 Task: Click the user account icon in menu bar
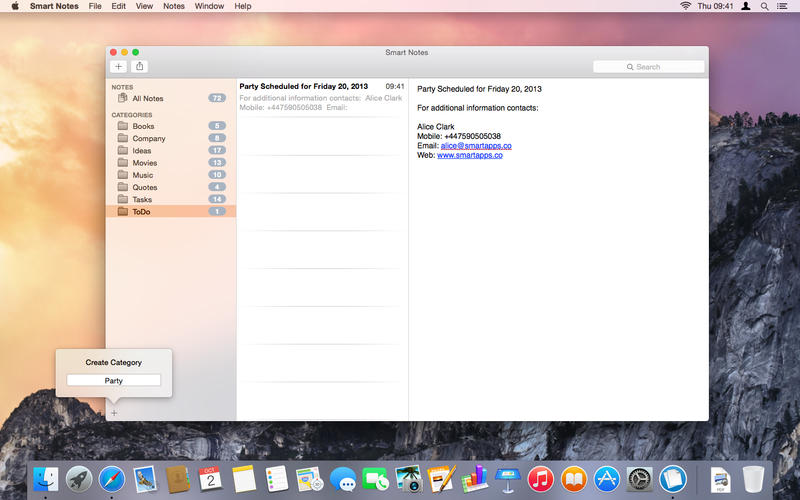(x=746, y=6)
